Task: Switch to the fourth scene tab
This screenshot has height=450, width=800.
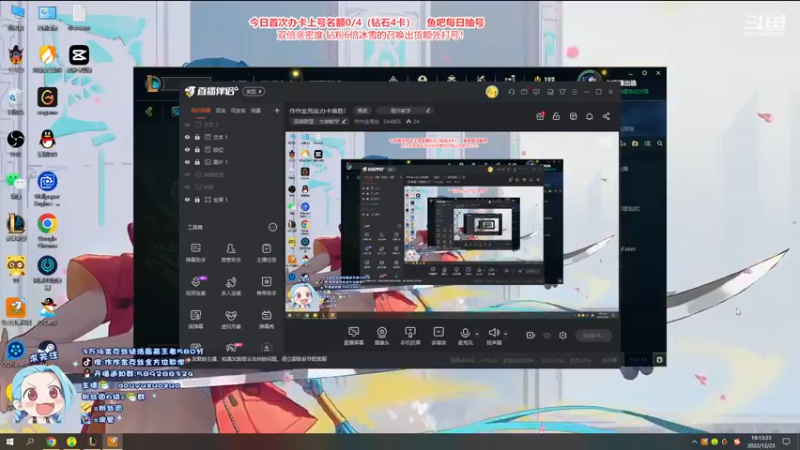Action: coord(256,110)
